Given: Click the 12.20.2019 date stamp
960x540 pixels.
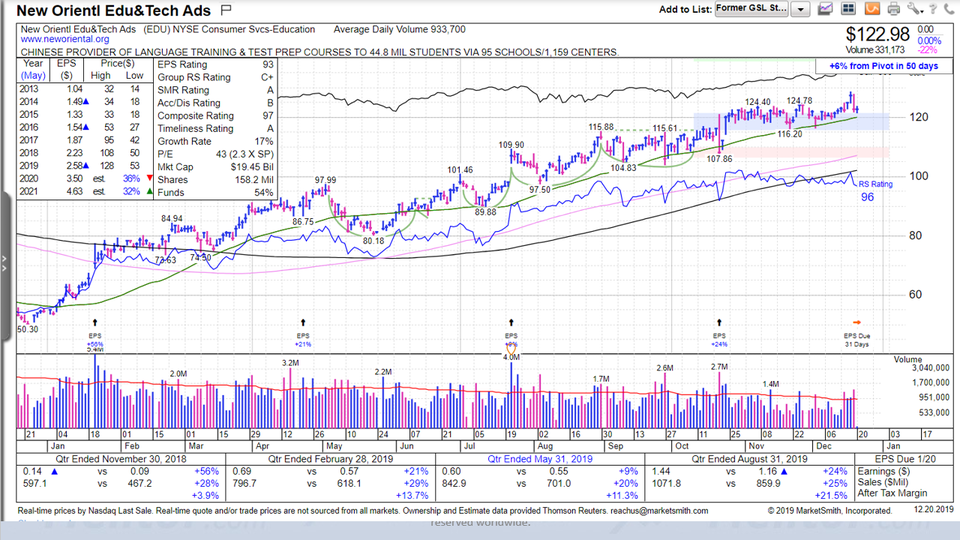Looking at the screenshot, I should pyautogui.click(x=934, y=509).
